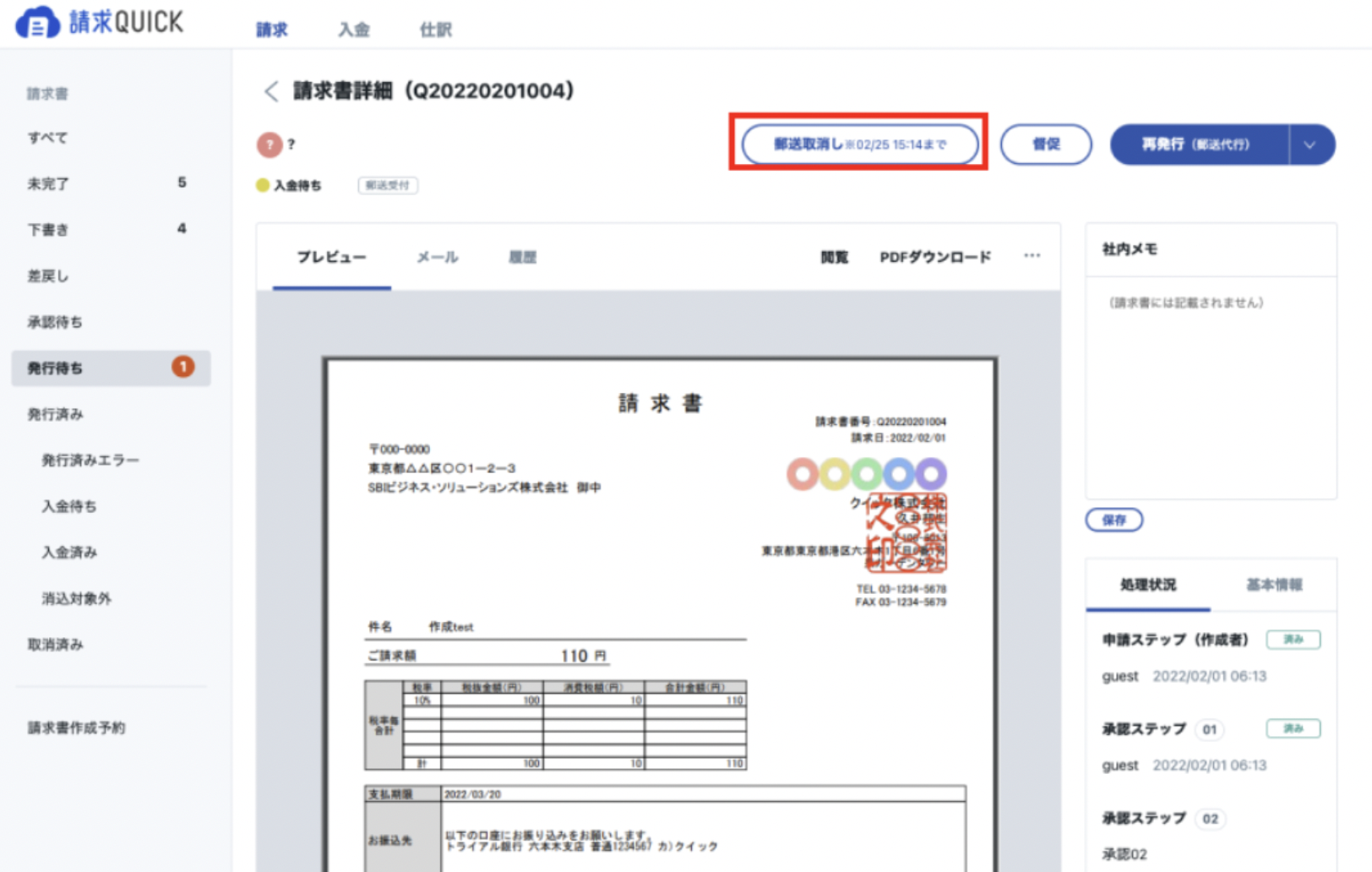Switch to the プレビュー tab
Viewport: 1372px width, 872px height.
(x=331, y=257)
